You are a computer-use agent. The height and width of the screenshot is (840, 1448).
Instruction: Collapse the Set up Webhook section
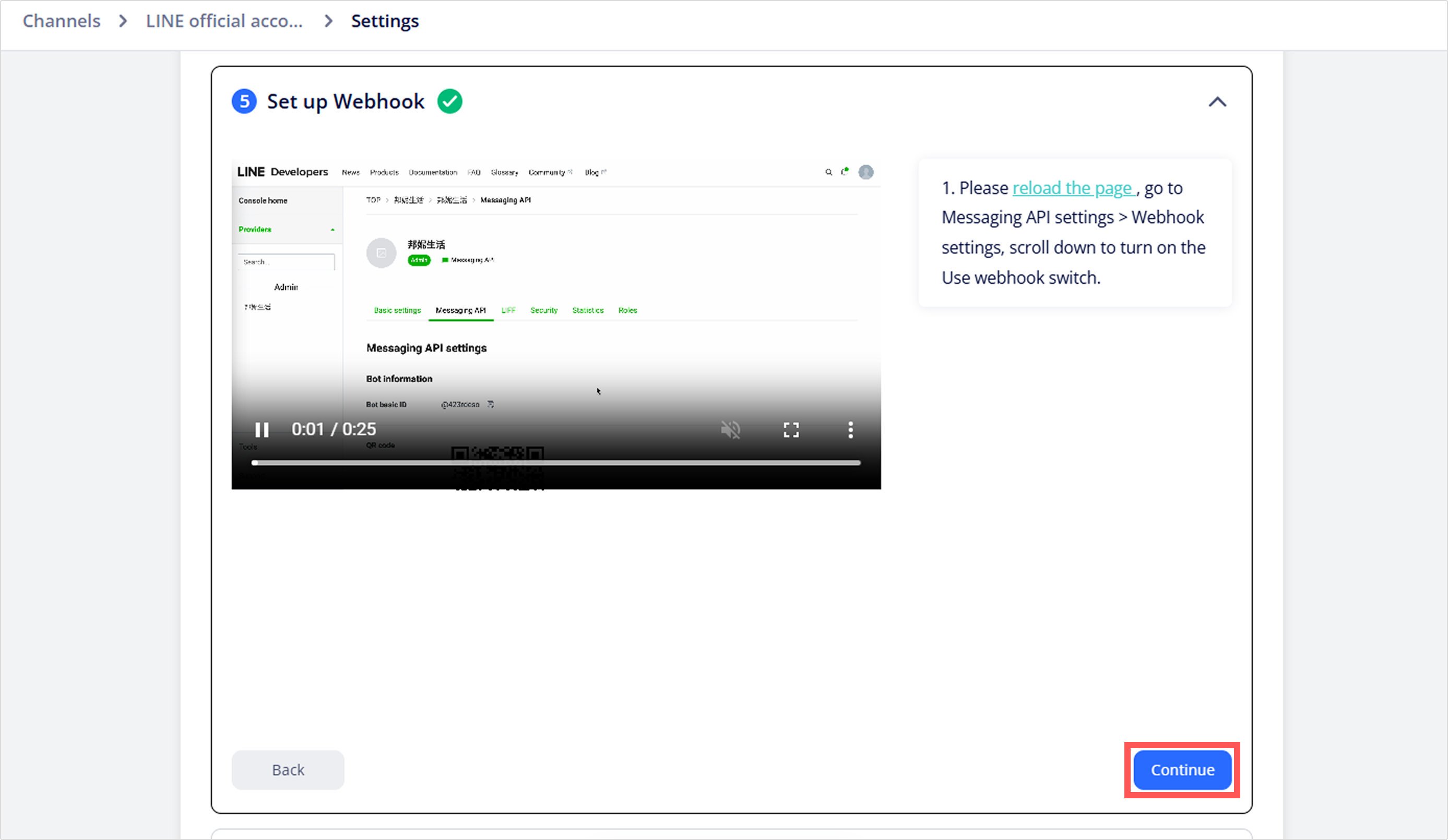(x=1217, y=102)
